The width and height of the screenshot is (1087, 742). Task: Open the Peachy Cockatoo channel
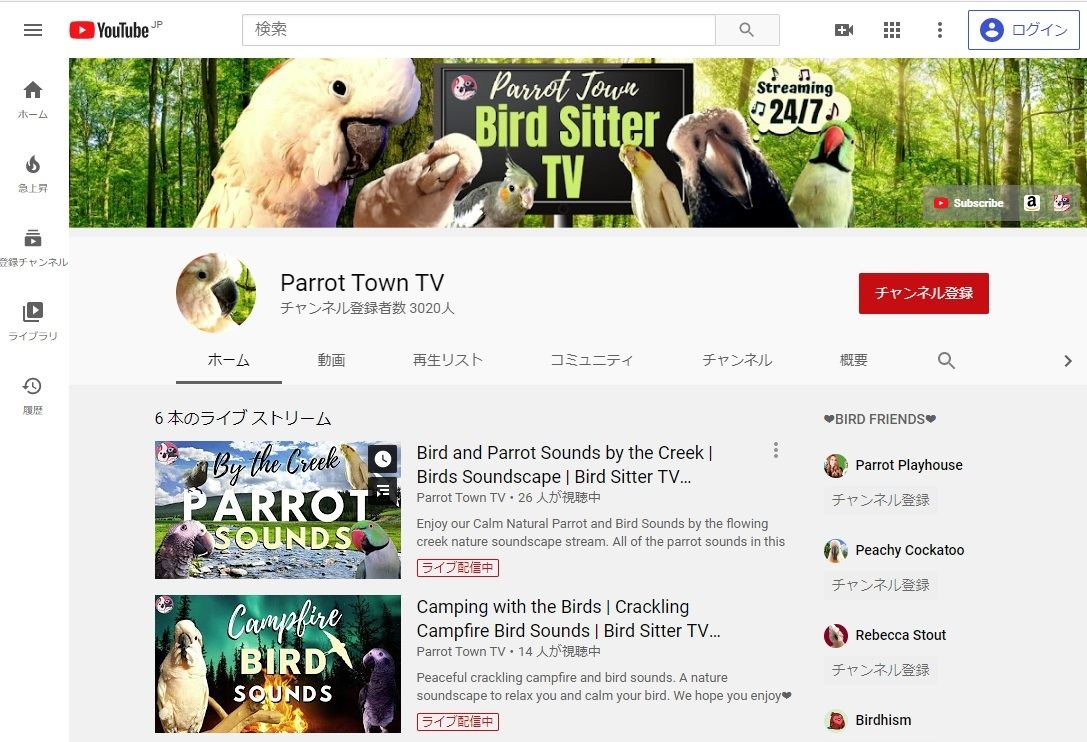point(910,551)
